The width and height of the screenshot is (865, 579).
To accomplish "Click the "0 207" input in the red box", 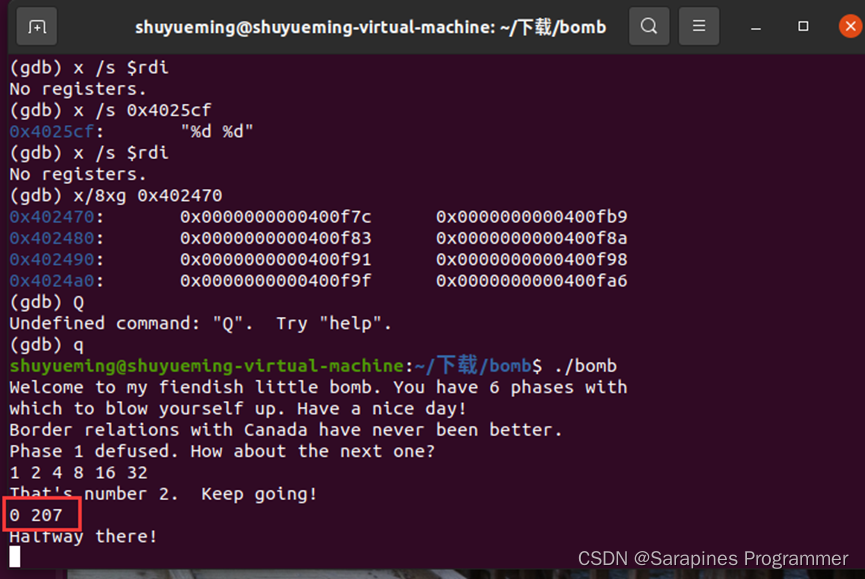I will point(36,515).
